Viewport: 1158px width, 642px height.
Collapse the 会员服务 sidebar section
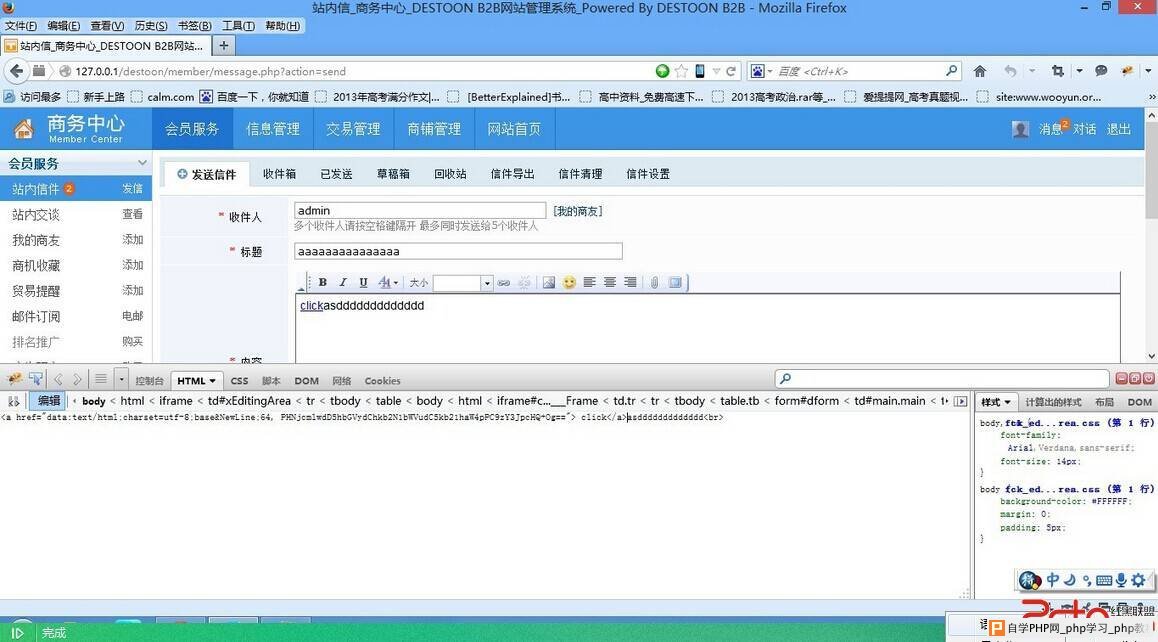[x=142, y=163]
